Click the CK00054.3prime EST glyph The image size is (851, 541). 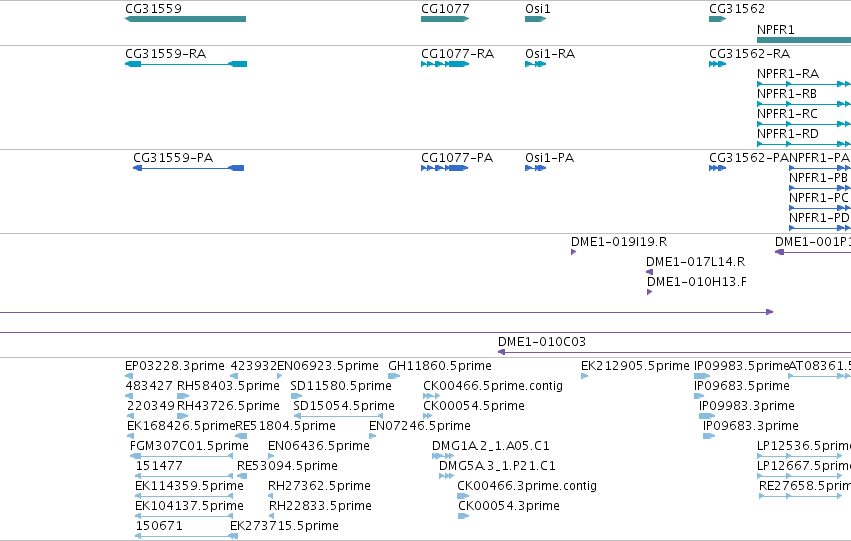pos(463,516)
